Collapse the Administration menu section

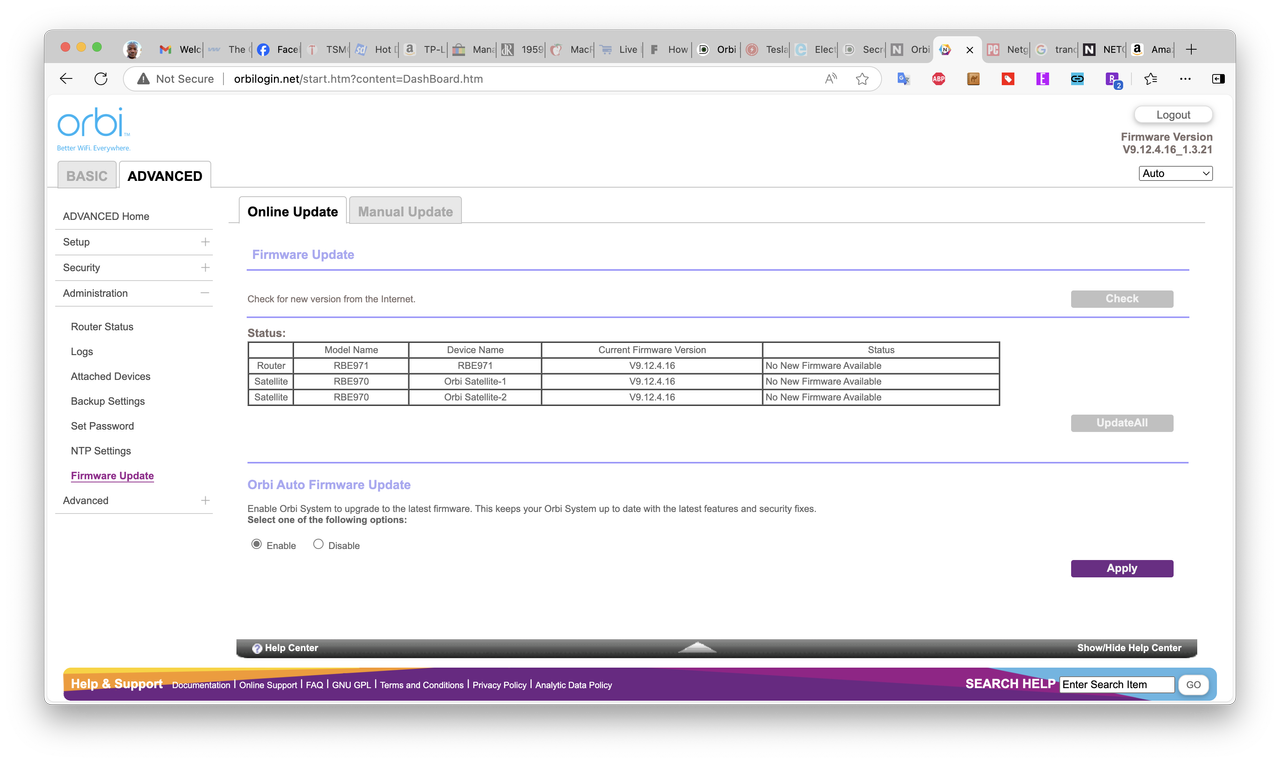pos(205,293)
